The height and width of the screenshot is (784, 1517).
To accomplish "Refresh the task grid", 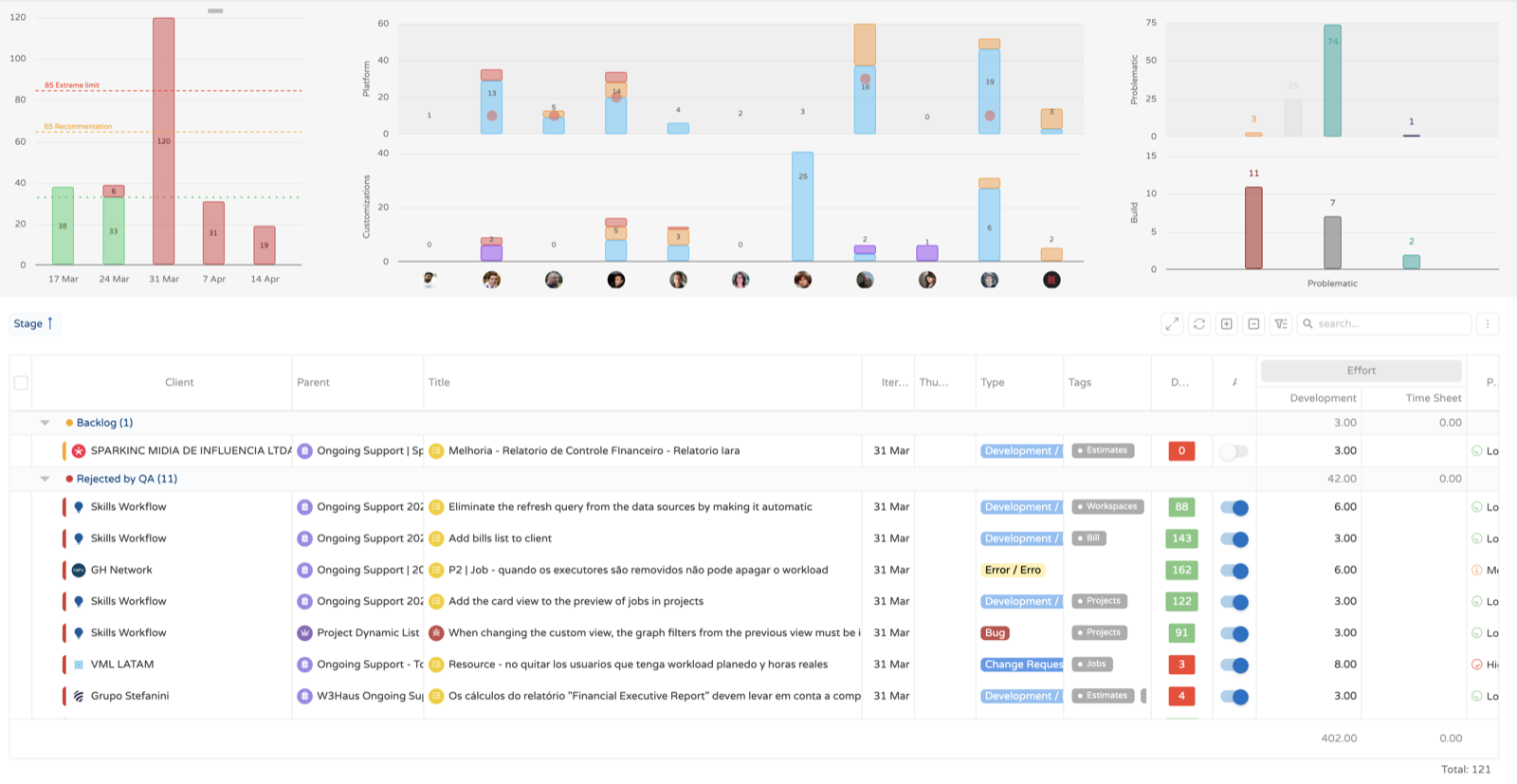I will (1199, 324).
